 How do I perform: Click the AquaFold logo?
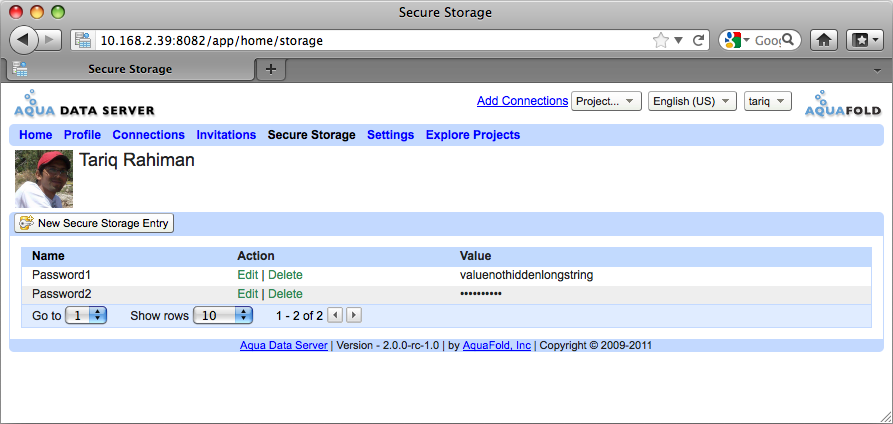pyautogui.click(x=842, y=104)
